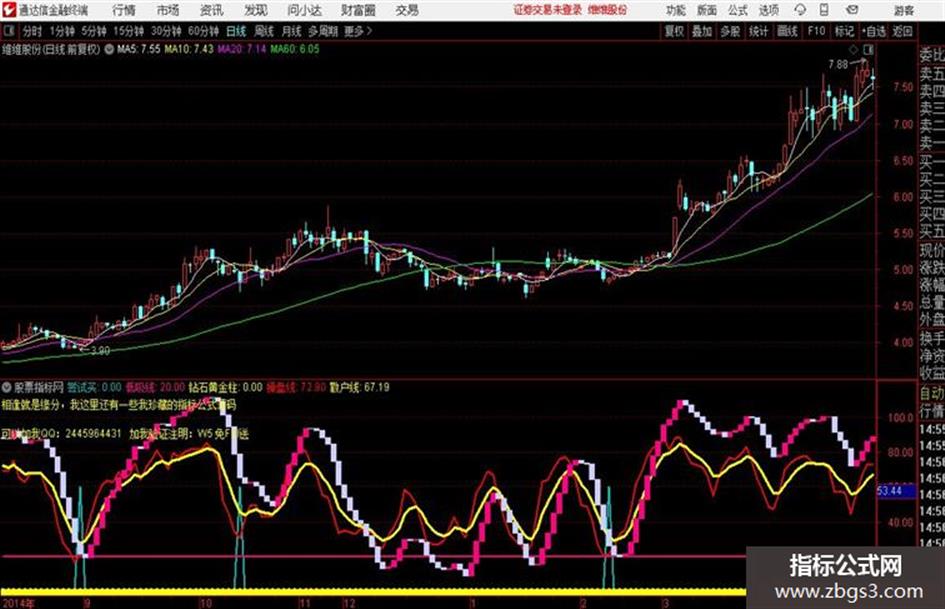Image resolution: width=945 pixels, height=609 pixels.
Task: Click the 统计 statistics button
Action: (759, 31)
